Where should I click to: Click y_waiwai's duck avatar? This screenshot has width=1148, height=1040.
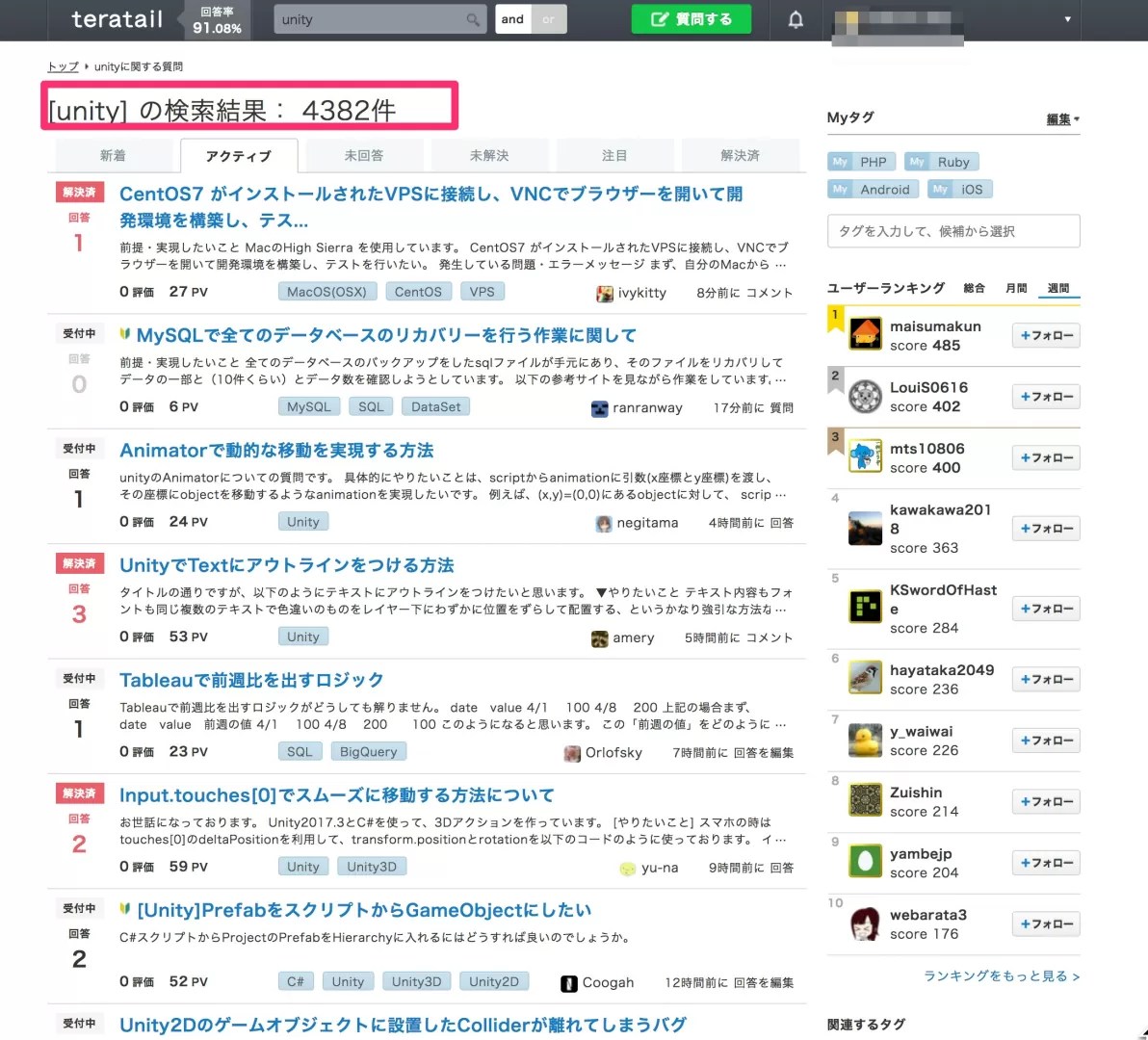(865, 740)
